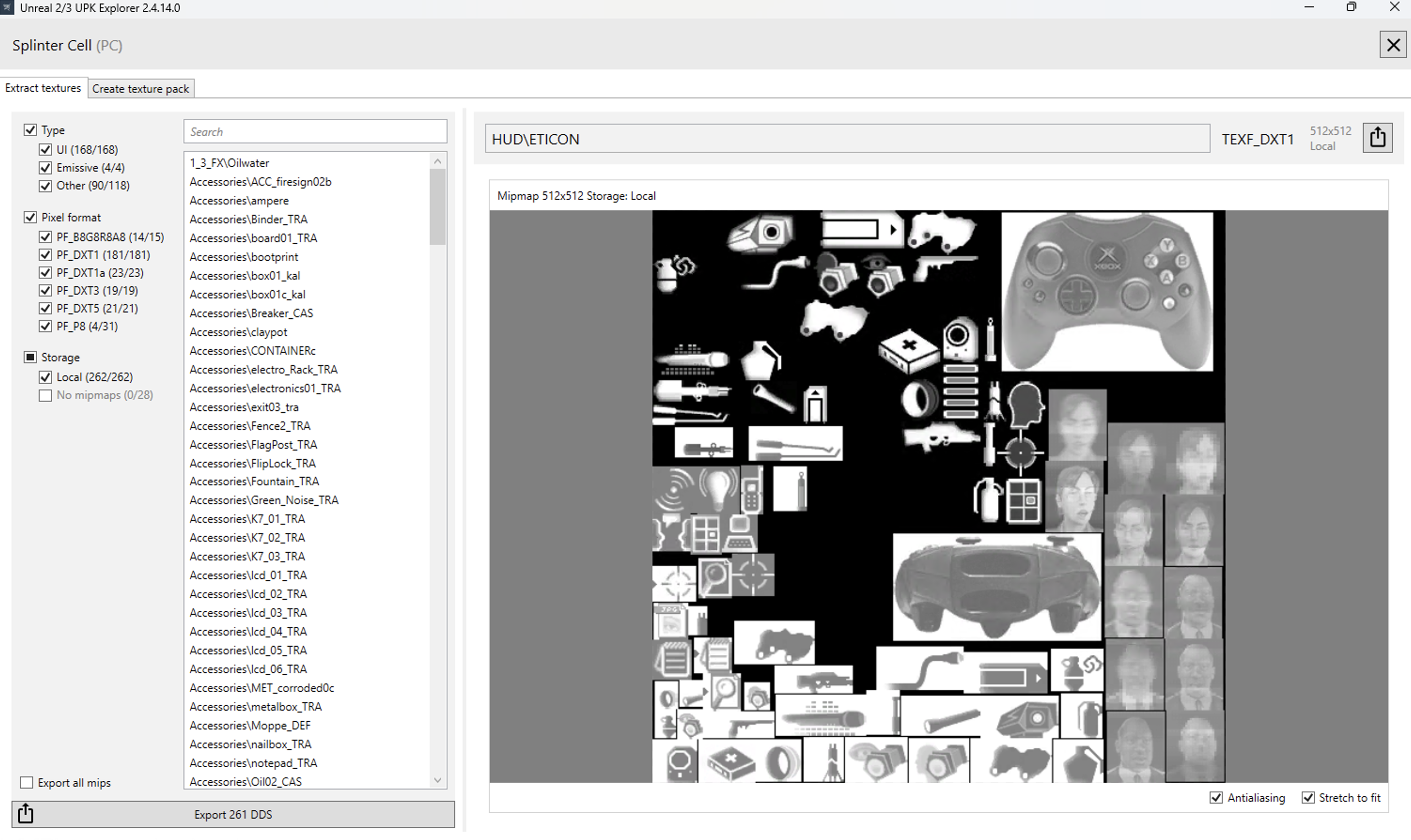
Task: Select Accessories\Binder_TRA in the list
Action: [249, 219]
